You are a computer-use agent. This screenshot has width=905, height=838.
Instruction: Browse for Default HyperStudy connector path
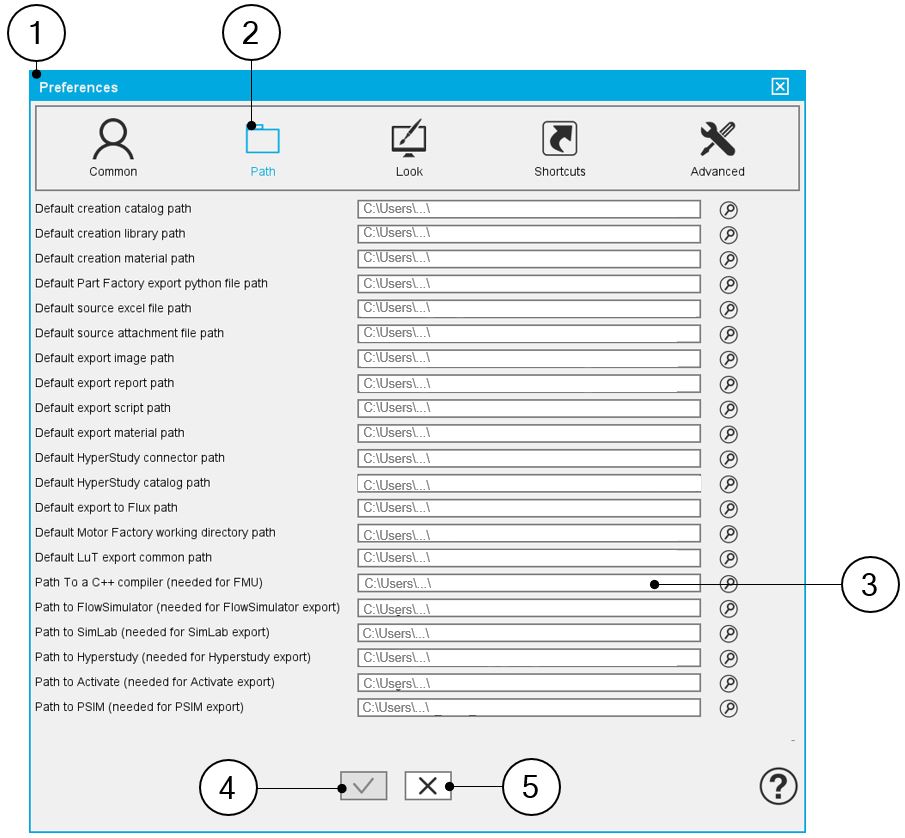pos(729,459)
